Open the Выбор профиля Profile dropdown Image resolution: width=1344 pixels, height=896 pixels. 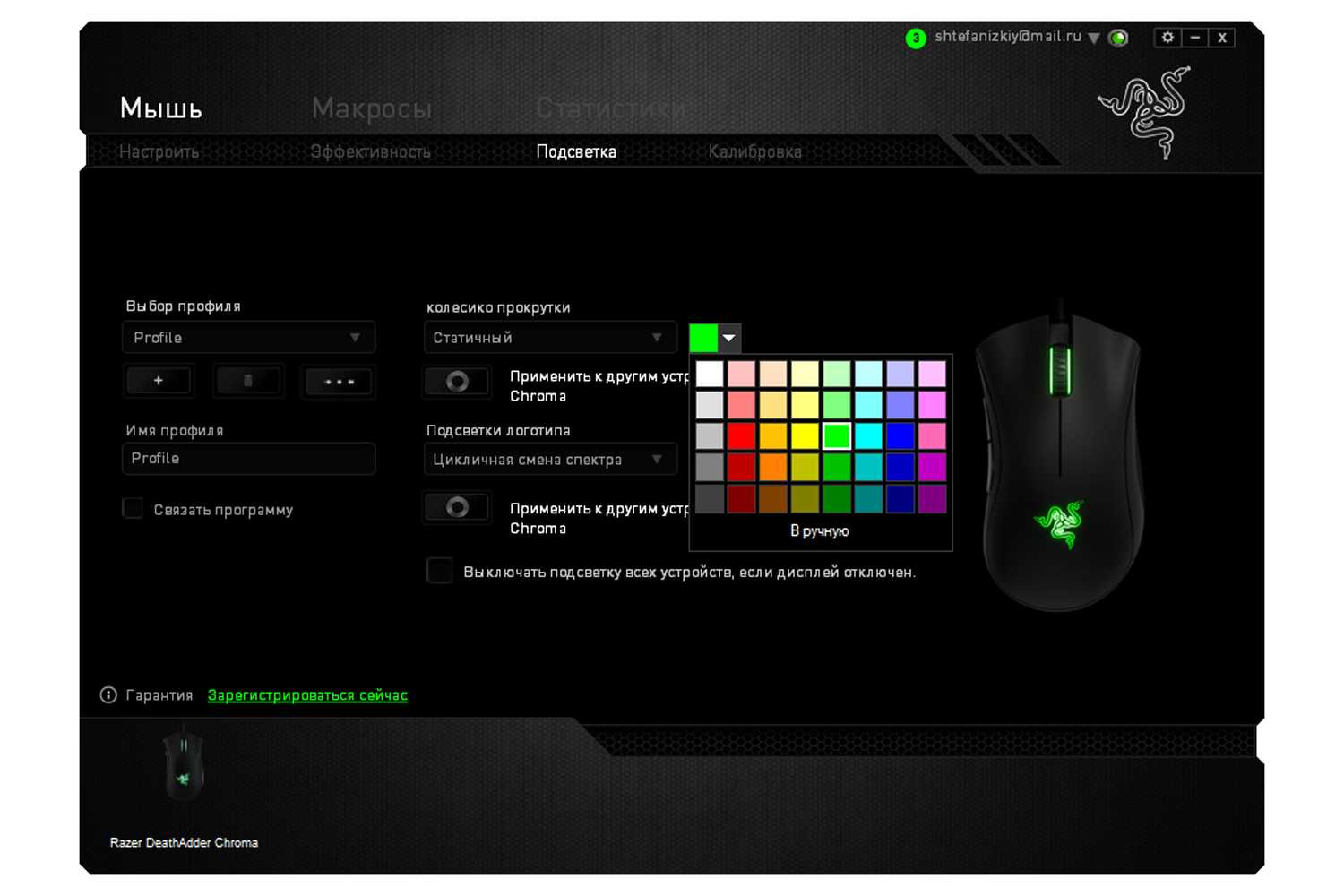[248, 338]
